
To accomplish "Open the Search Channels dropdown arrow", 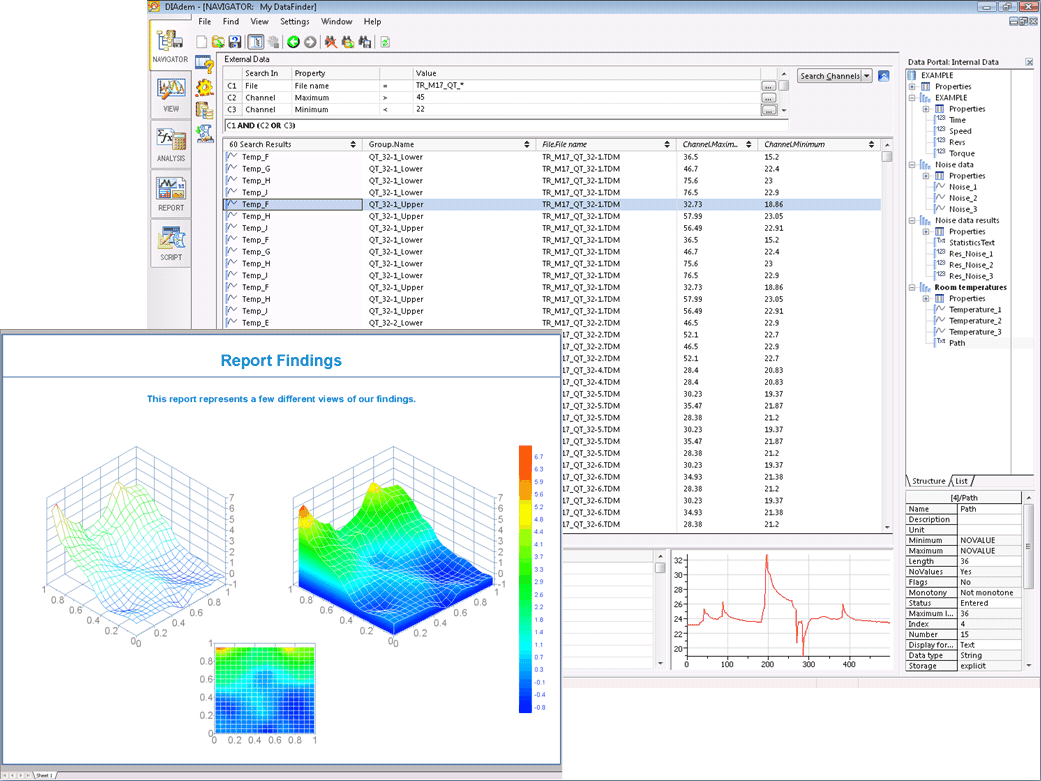I will (867, 76).
